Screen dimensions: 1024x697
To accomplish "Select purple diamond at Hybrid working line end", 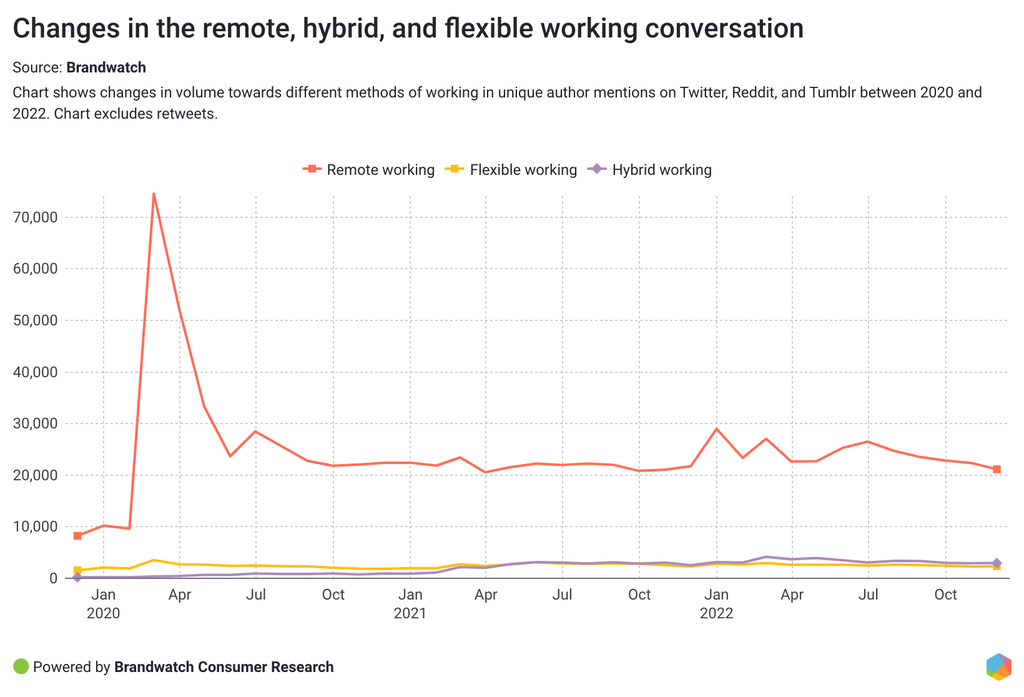I will 996,563.
